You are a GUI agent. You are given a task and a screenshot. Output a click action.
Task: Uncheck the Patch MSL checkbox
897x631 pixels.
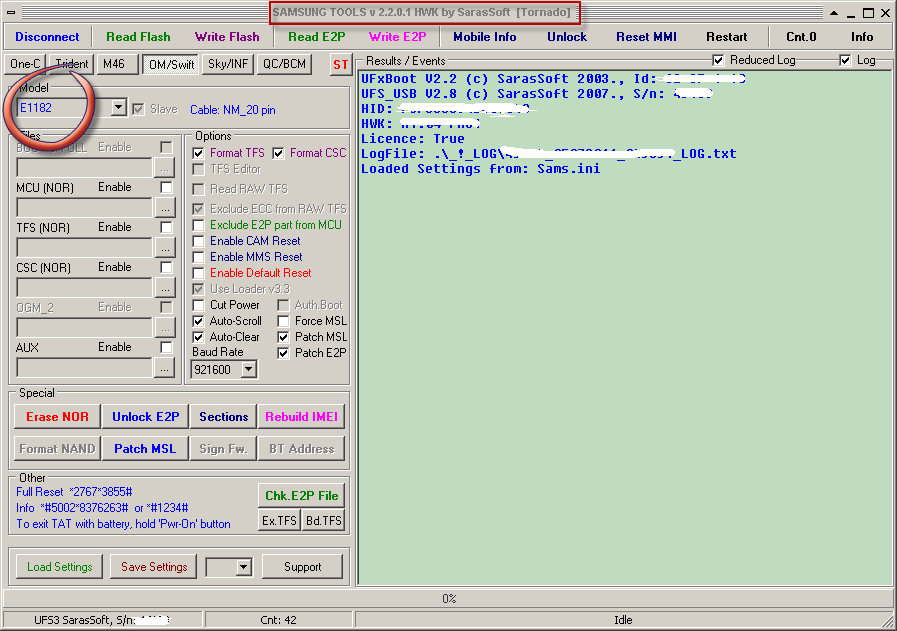pyautogui.click(x=283, y=338)
